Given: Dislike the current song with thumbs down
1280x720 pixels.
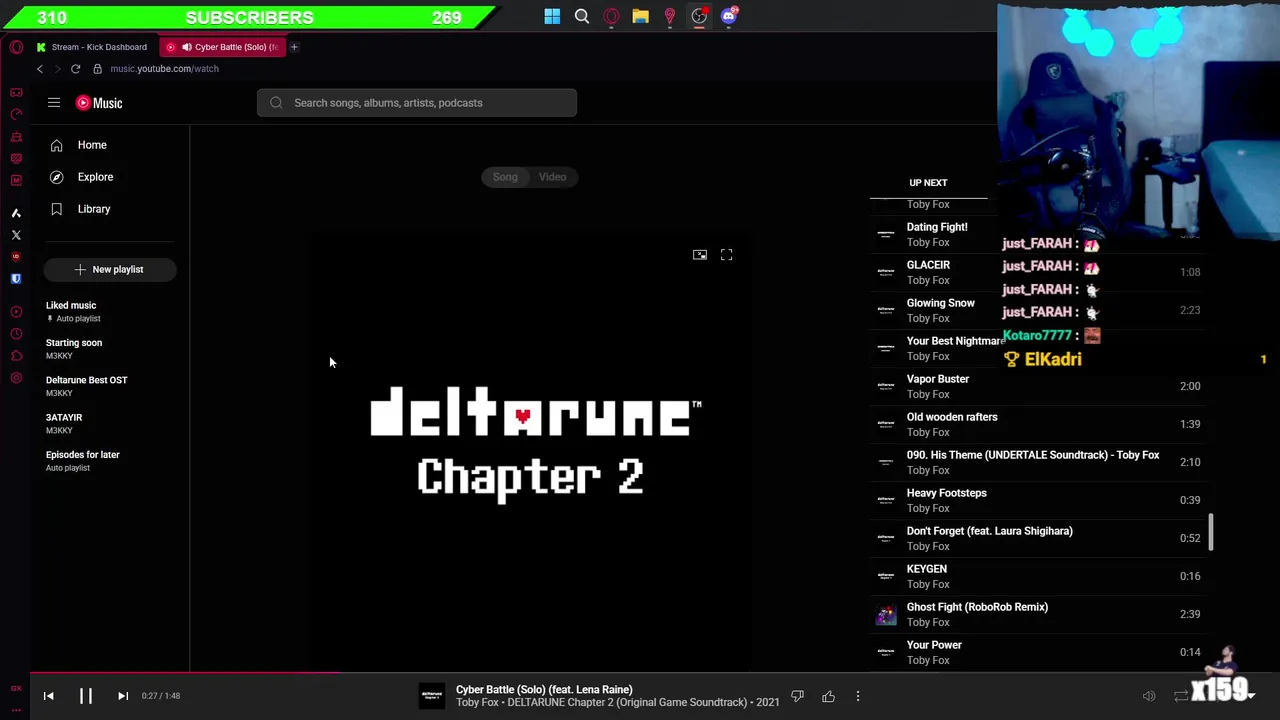Looking at the screenshot, I should click(x=797, y=696).
